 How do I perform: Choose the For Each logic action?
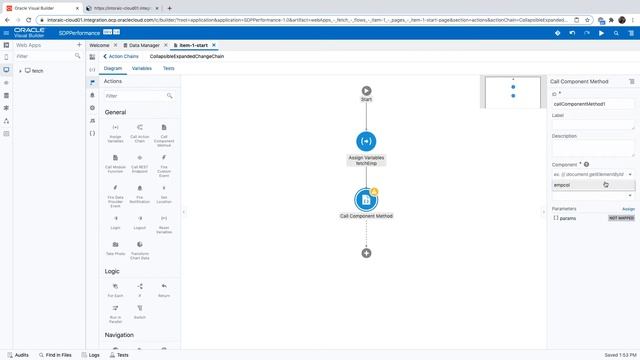116,290
